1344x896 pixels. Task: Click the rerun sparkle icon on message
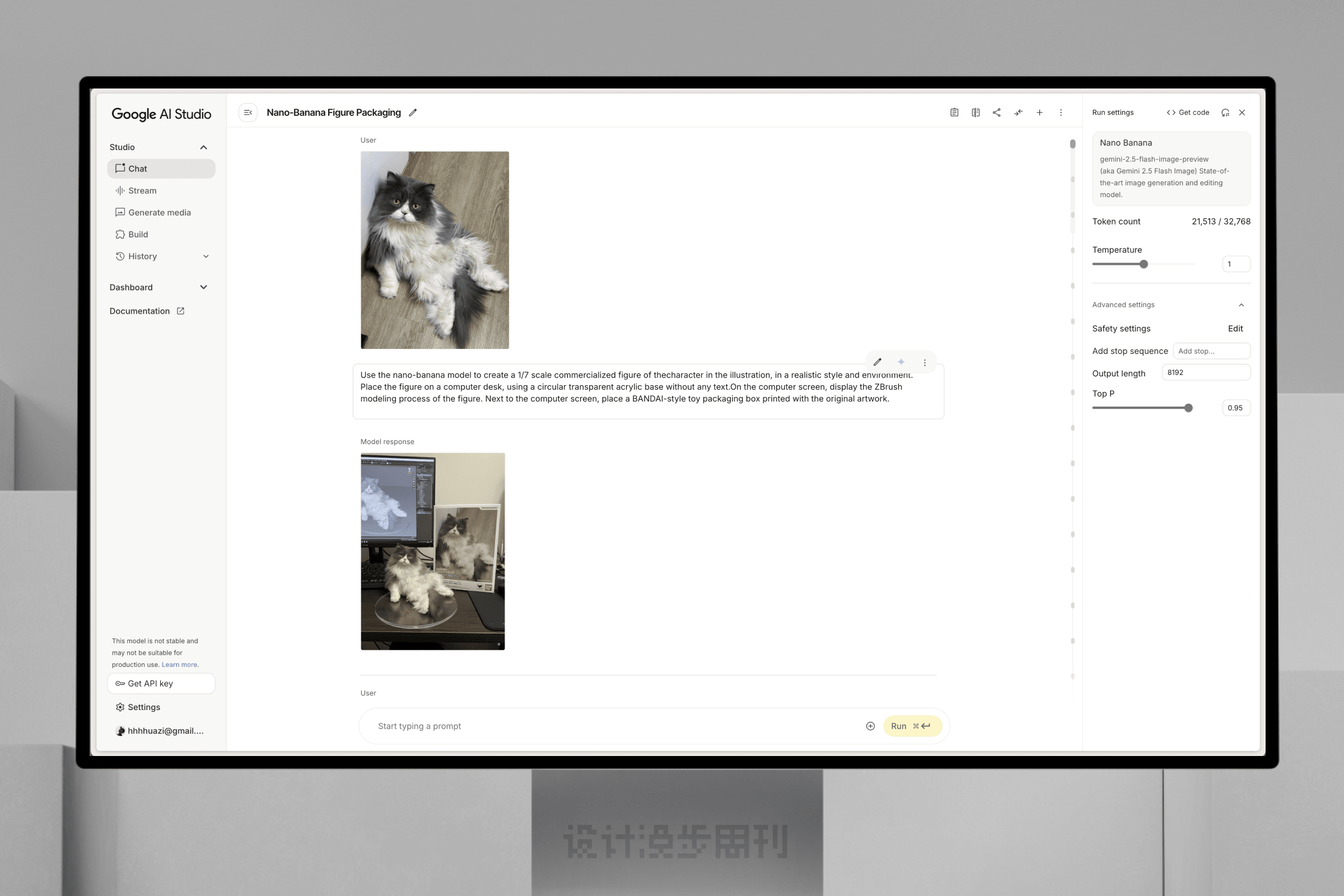[900, 362]
